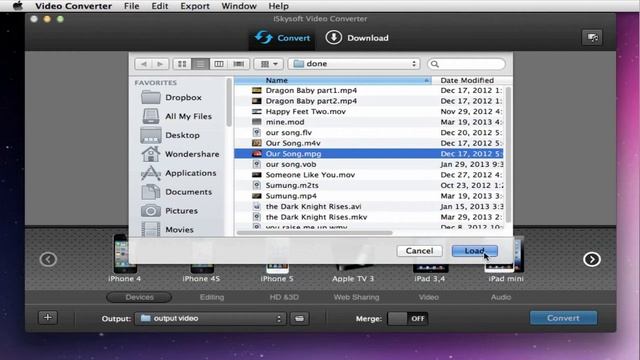
Task: Open the Devices format category
Action: pos(139,297)
